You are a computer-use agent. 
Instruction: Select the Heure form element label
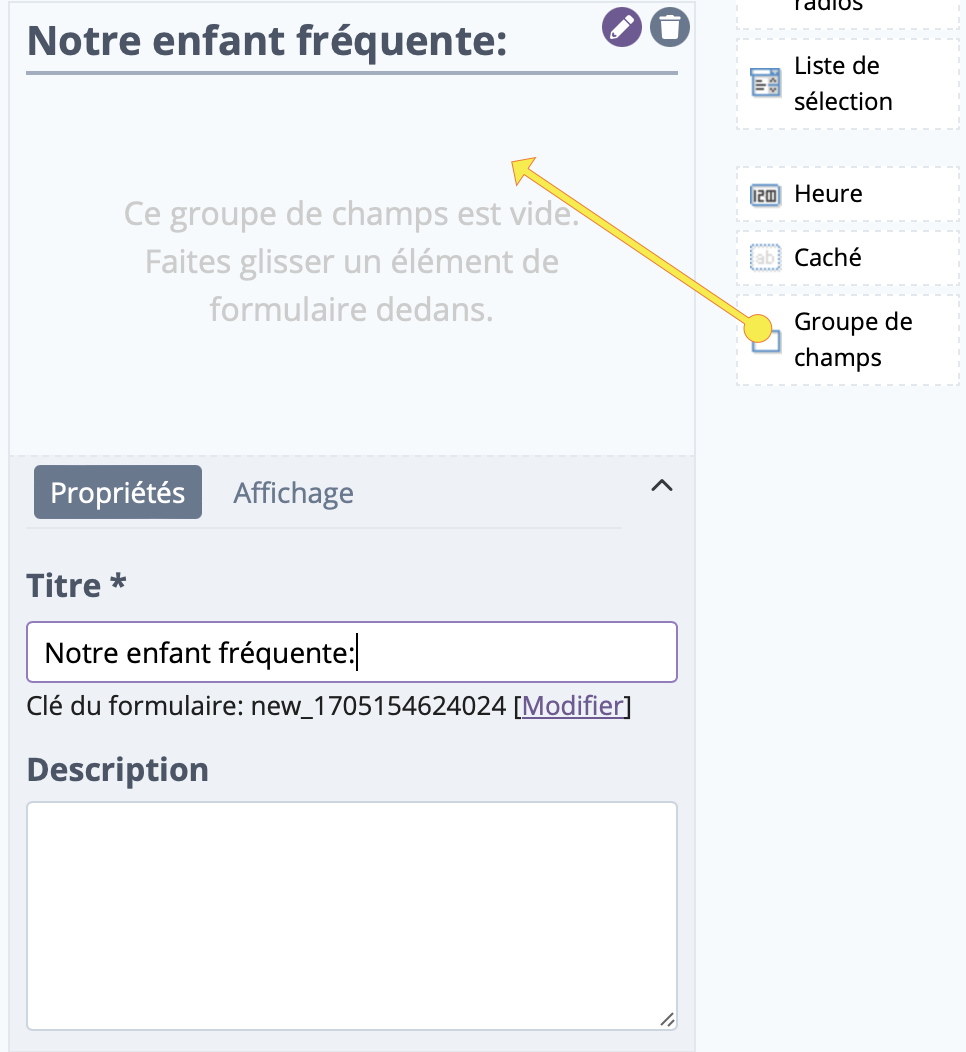(828, 194)
